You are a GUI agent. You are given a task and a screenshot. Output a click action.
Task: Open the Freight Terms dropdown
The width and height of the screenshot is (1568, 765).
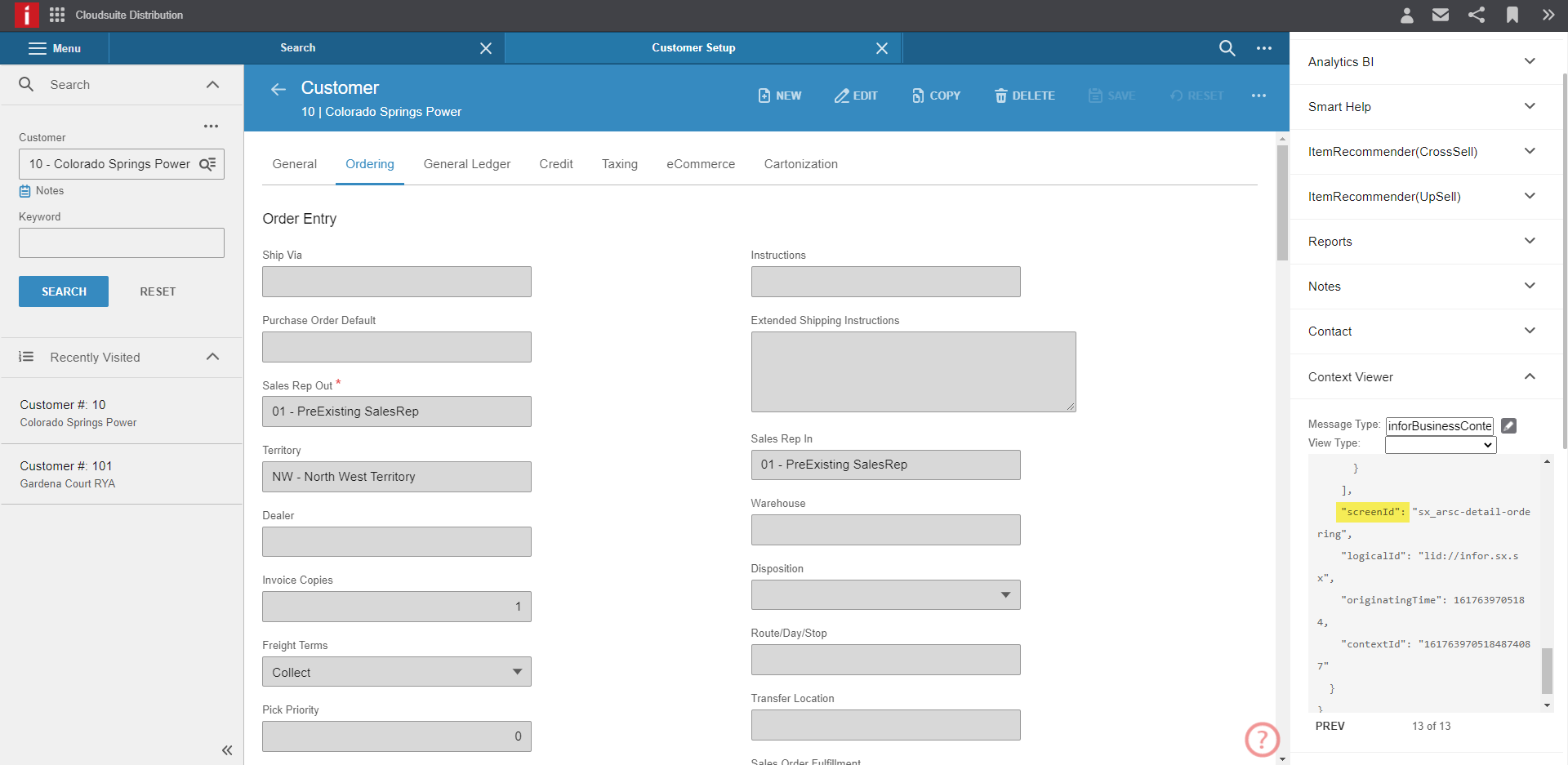[516, 671]
